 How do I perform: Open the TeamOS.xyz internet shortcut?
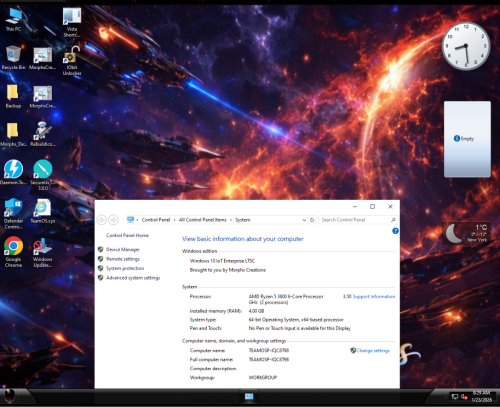(x=43, y=211)
